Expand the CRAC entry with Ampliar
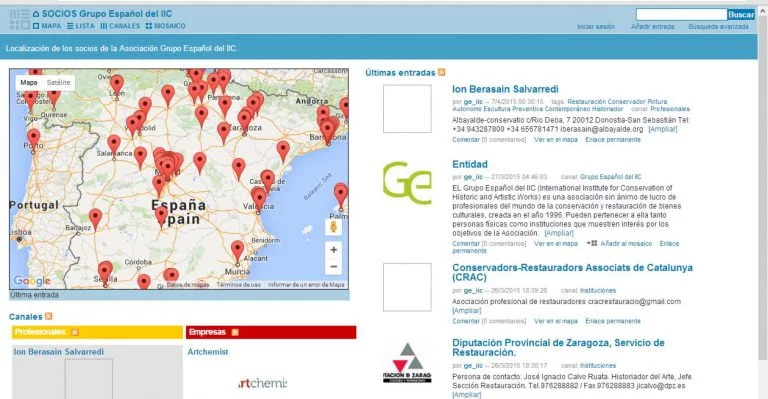Image resolution: width=768 pixels, height=399 pixels. point(467,310)
